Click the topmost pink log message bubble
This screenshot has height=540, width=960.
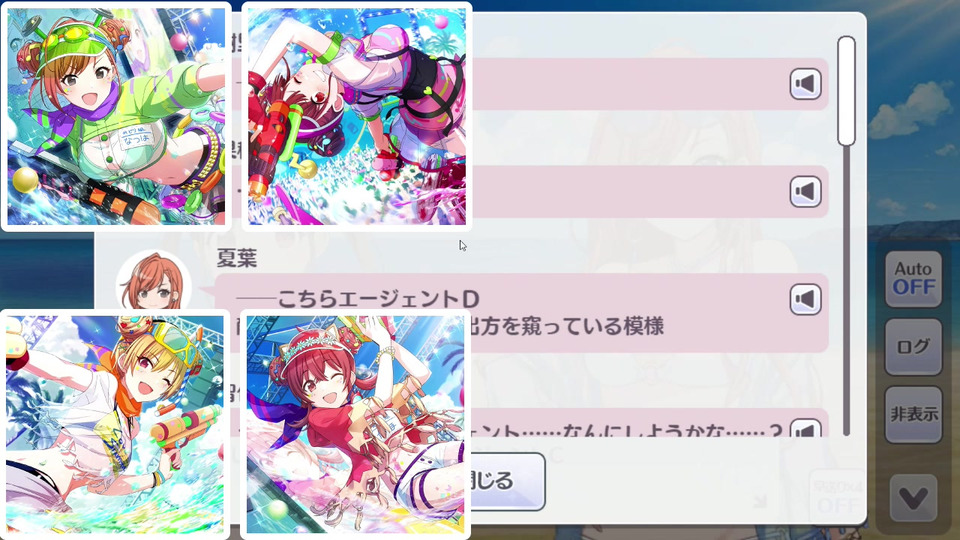[x=649, y=84]
